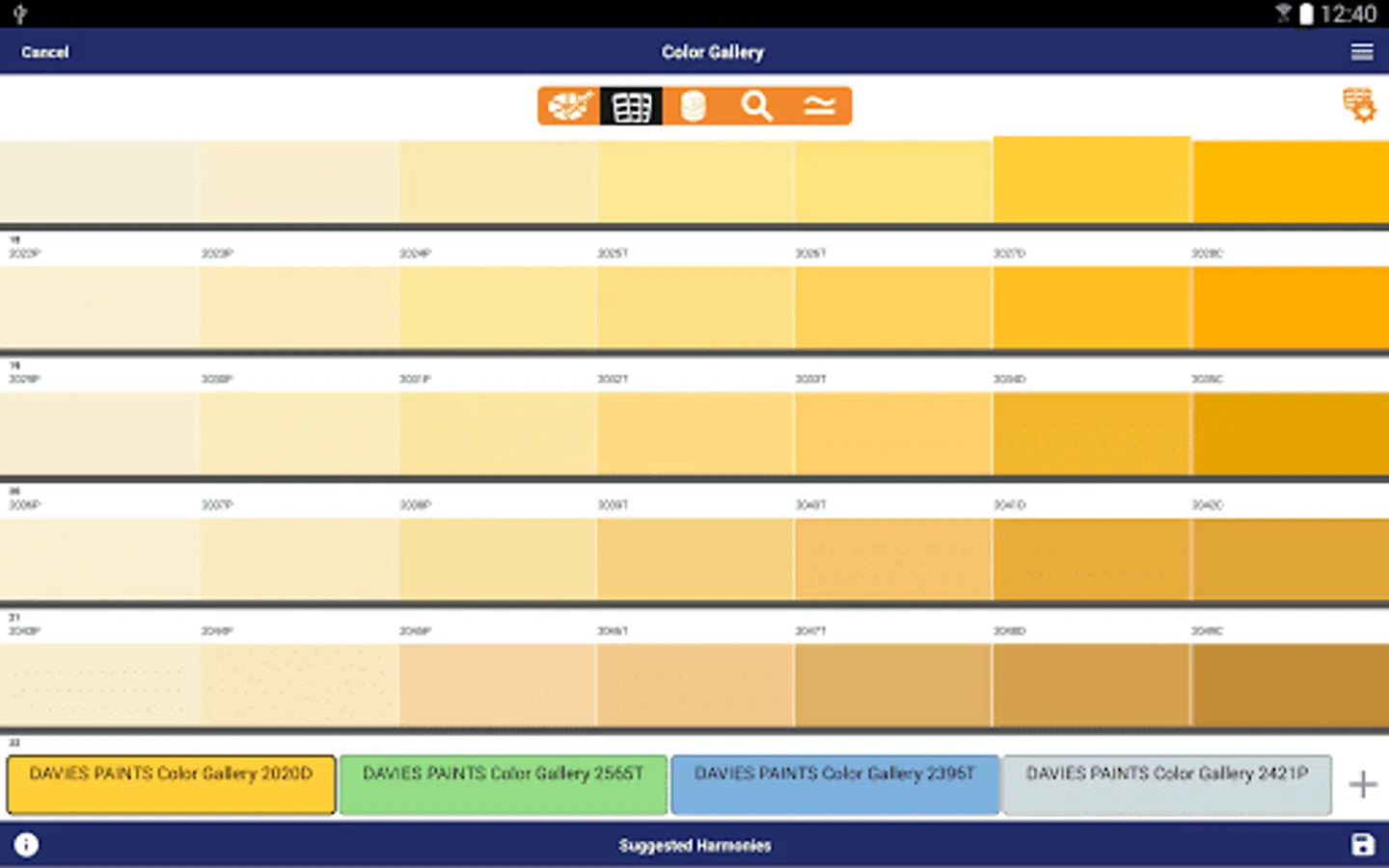Open the hamburger menu
The height and width of the screenshot is (868, 1389).
[x=1362, y=52]
